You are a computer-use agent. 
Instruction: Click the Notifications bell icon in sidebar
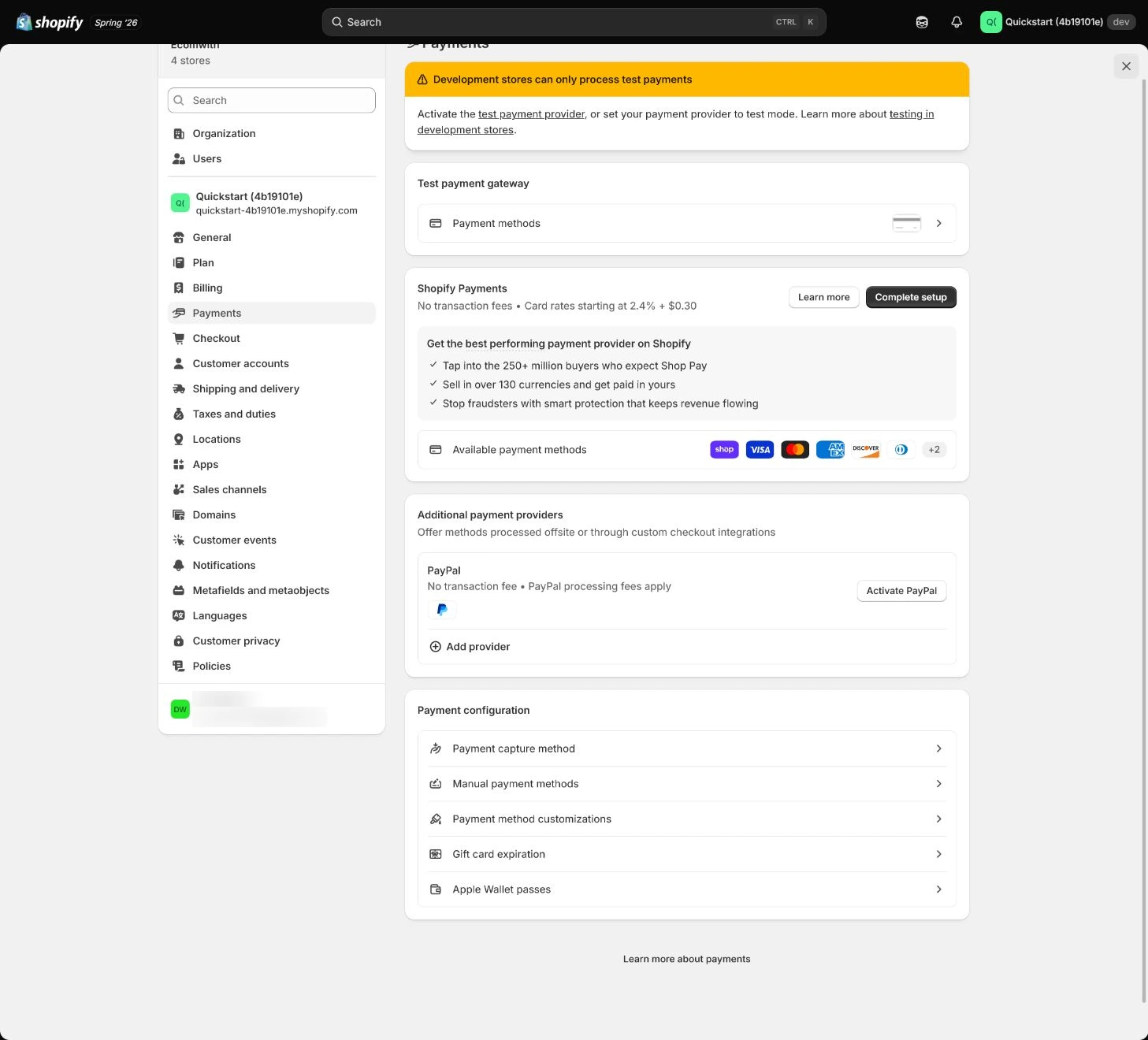179,566
